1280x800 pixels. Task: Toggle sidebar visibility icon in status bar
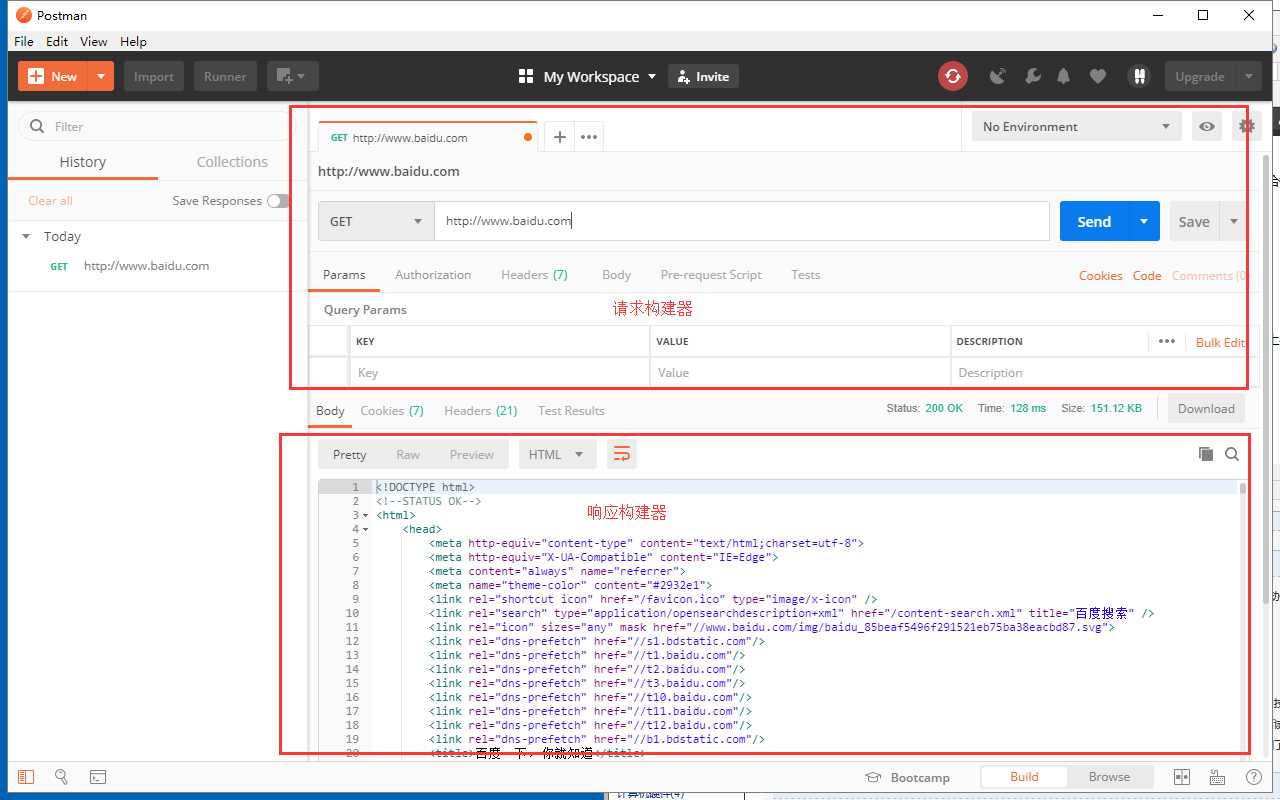(x=26, y=776)
